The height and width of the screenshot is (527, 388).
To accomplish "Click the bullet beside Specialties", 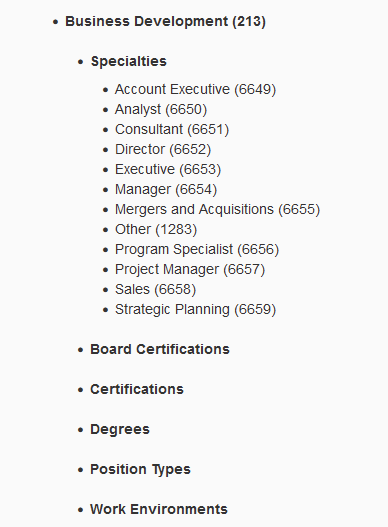I will [80, 62].
